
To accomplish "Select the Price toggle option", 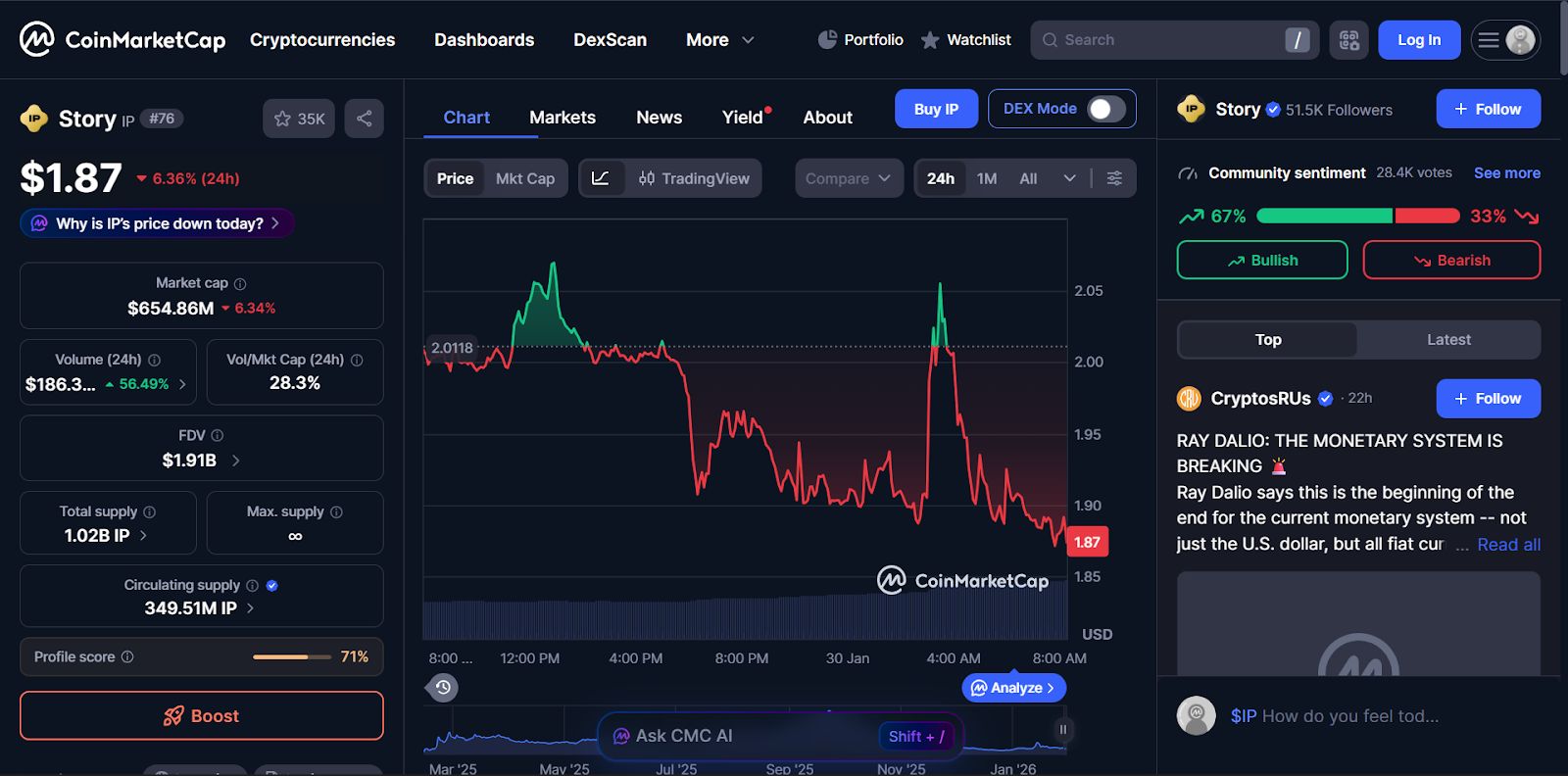I will coord(455,178).
